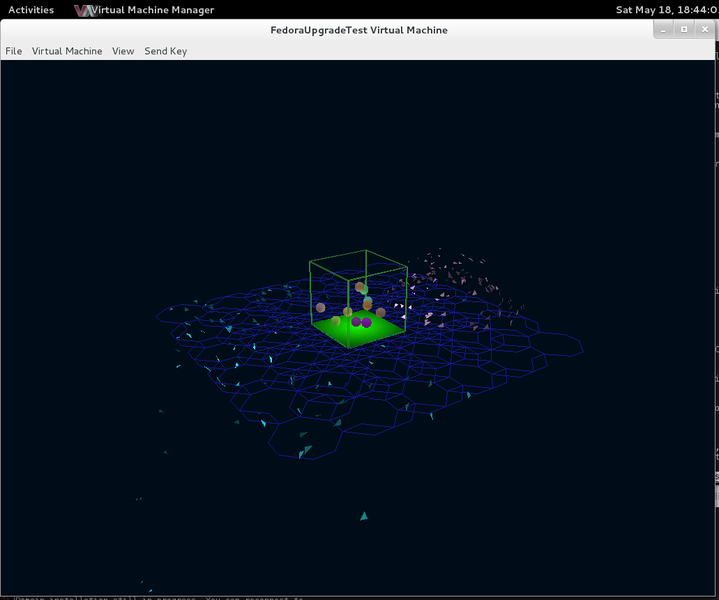The height and width of the screenshot is (600, 719).
Task: Open the Virtual Machine menu
Action: click(x=67, y=51)
